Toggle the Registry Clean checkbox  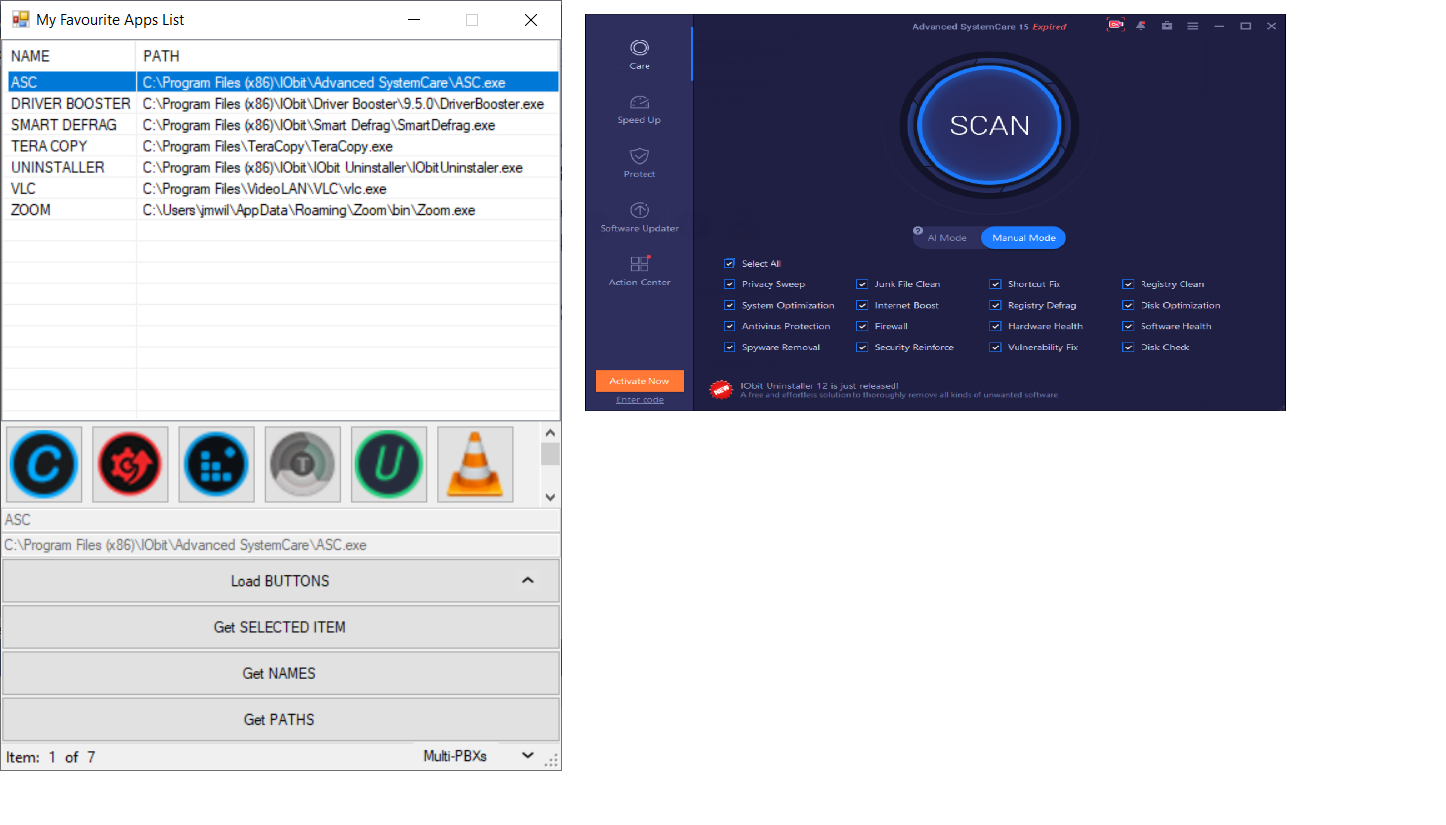1128,284
